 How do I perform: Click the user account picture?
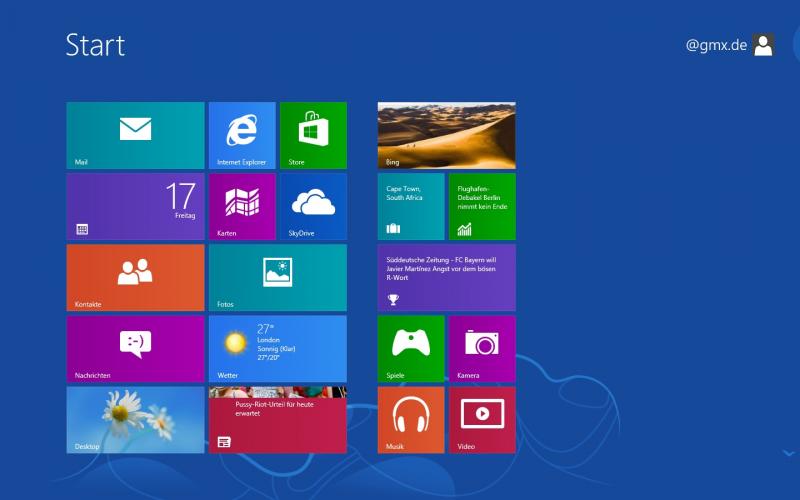pyautogui.click(x=763, y=45)
